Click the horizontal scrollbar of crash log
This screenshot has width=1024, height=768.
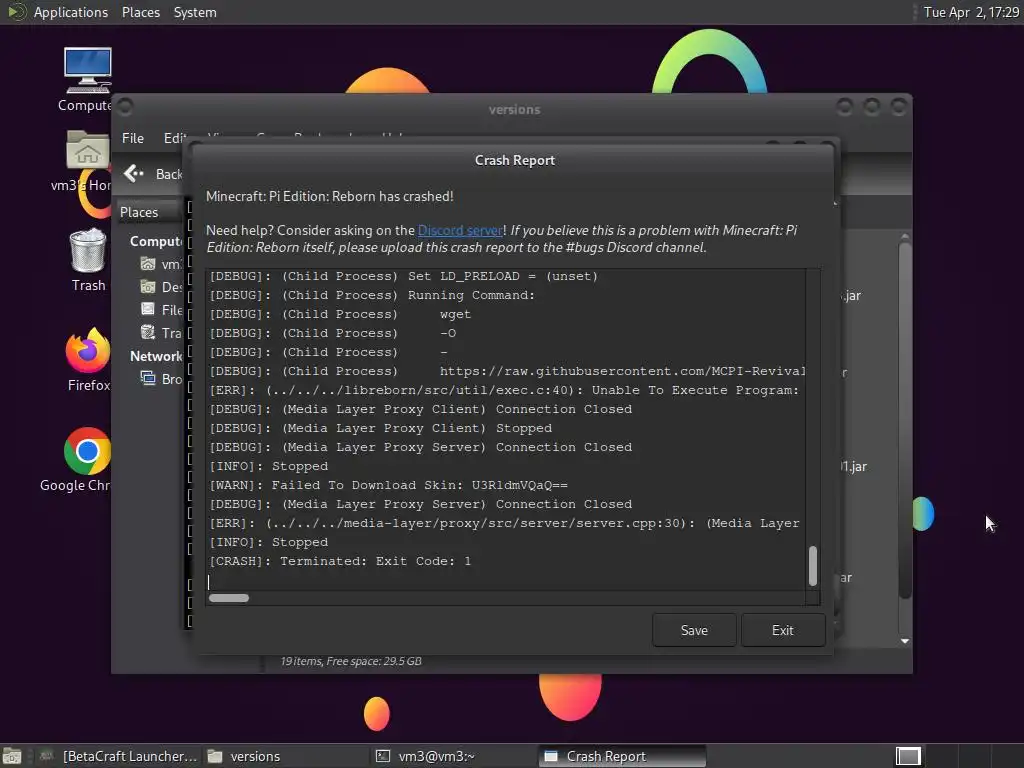pyautogui.click(x=229, y=598)
